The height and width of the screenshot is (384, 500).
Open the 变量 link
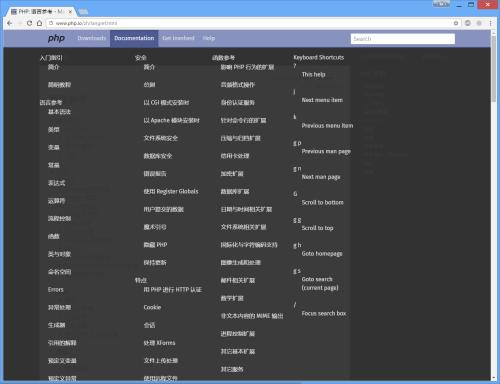tap(53, 147)
